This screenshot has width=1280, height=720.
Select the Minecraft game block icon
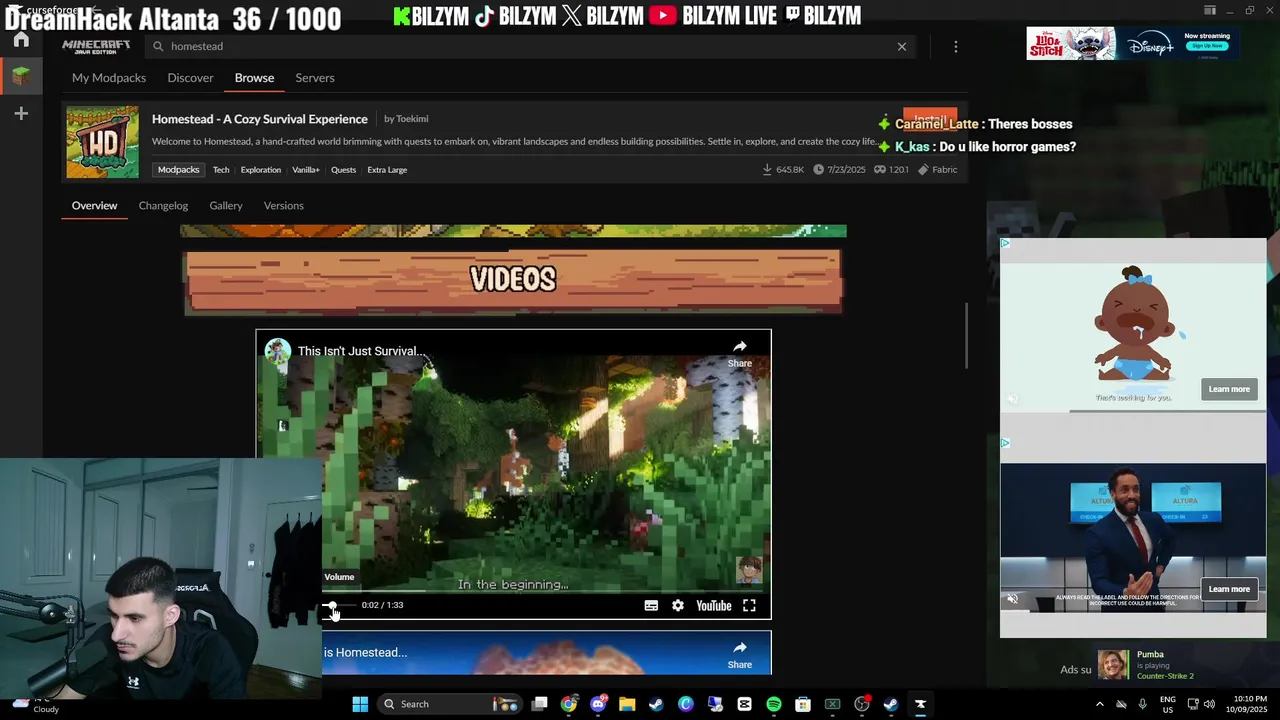(21, 76)
